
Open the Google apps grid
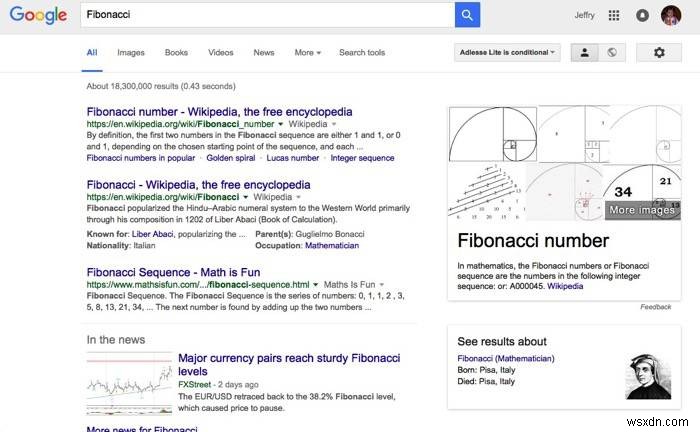coord(614,15)
